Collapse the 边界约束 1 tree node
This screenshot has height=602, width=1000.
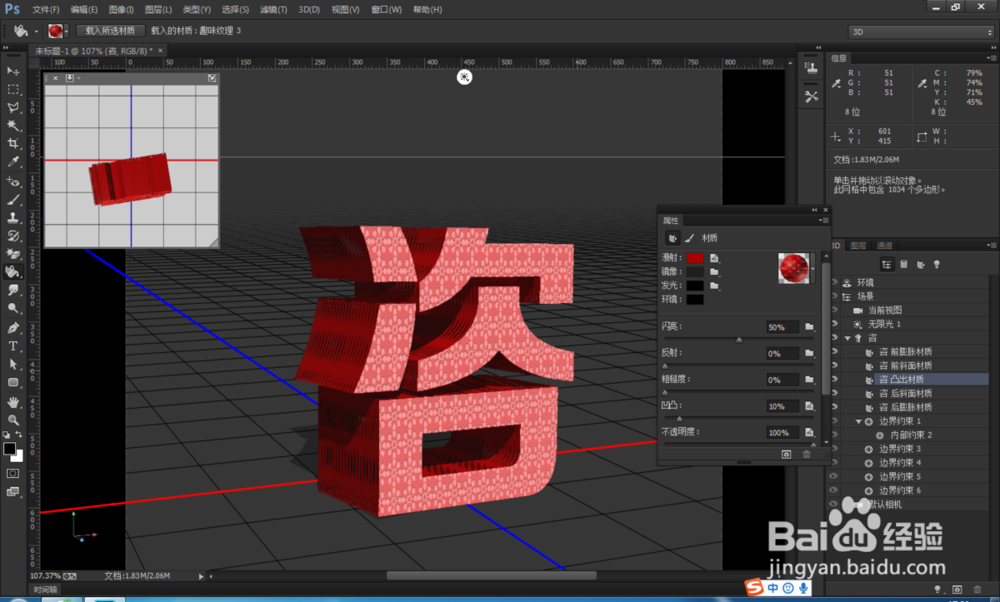[858, 422]
